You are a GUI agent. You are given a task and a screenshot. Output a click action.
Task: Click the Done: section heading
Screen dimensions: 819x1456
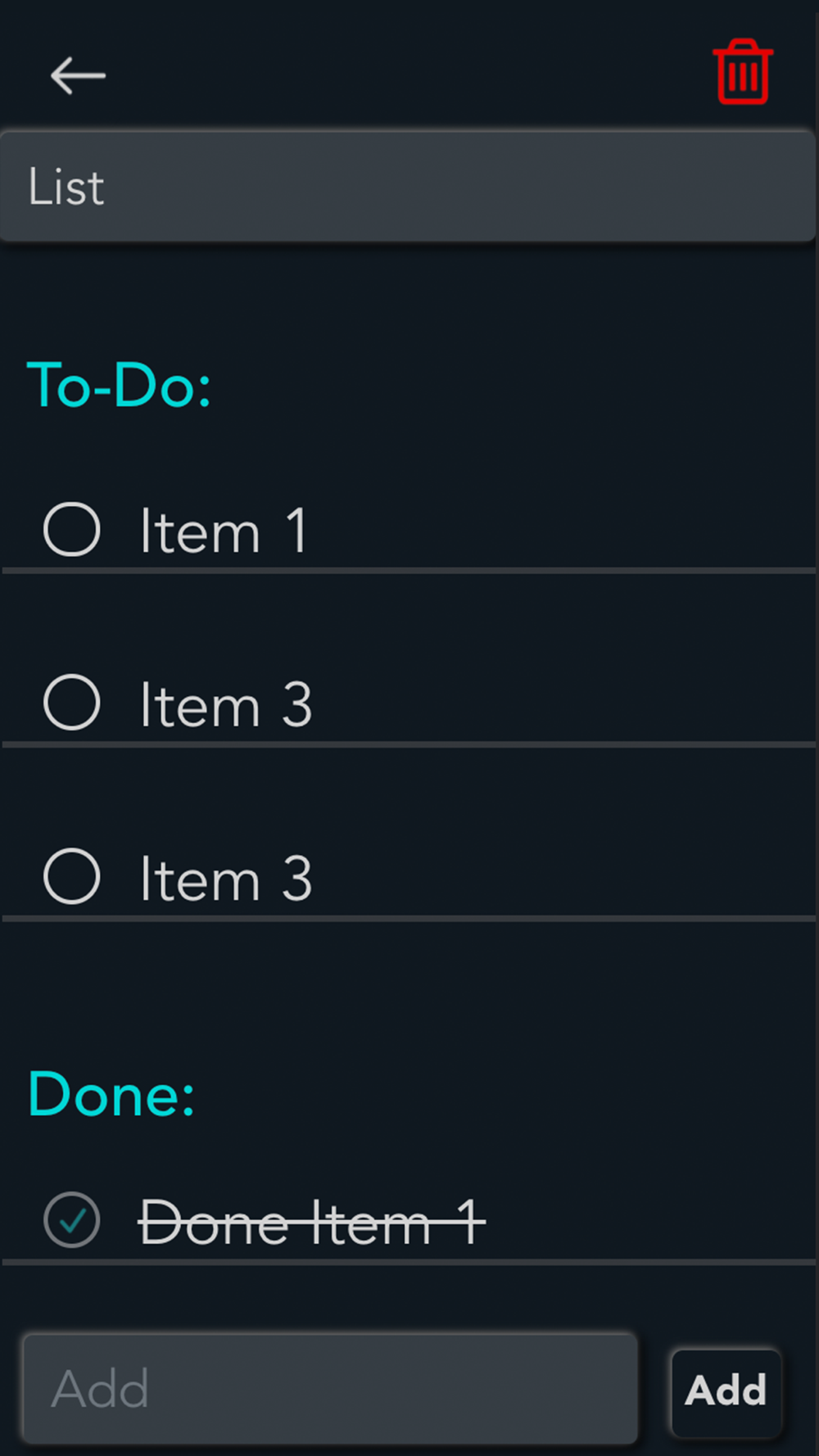tap(111, 1094)
